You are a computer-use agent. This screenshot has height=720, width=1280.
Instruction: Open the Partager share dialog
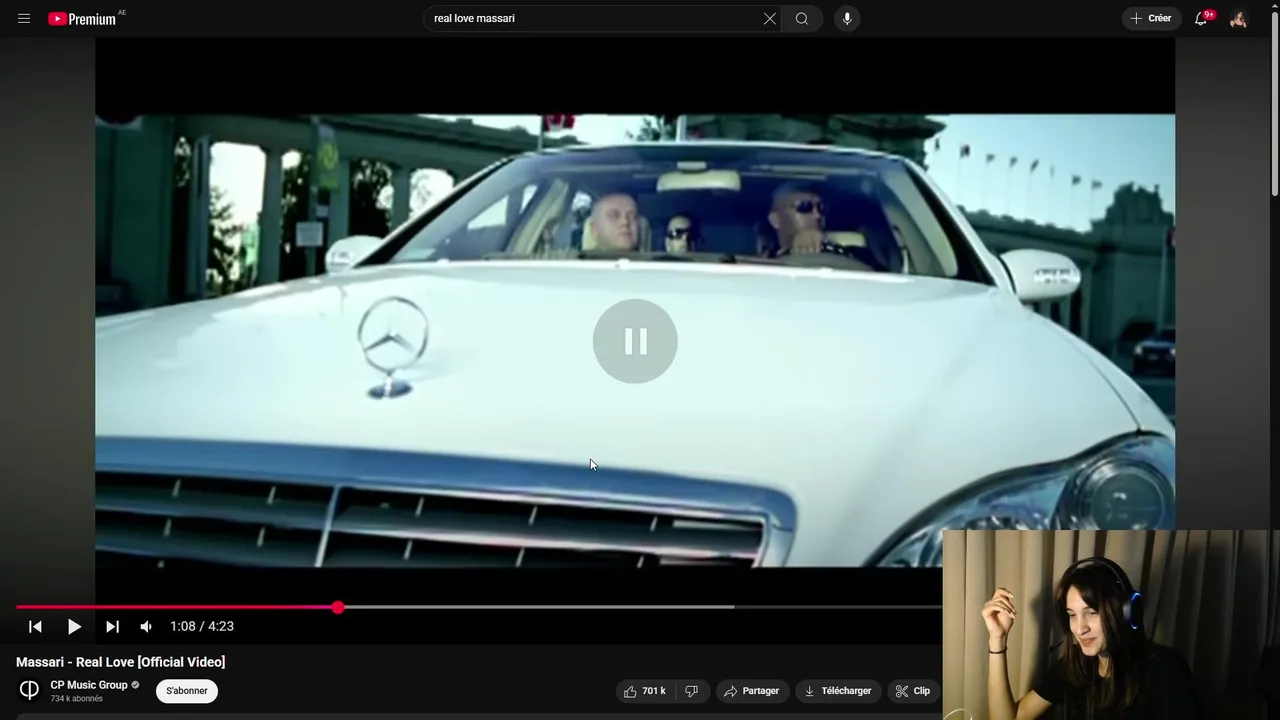[751, 691]
